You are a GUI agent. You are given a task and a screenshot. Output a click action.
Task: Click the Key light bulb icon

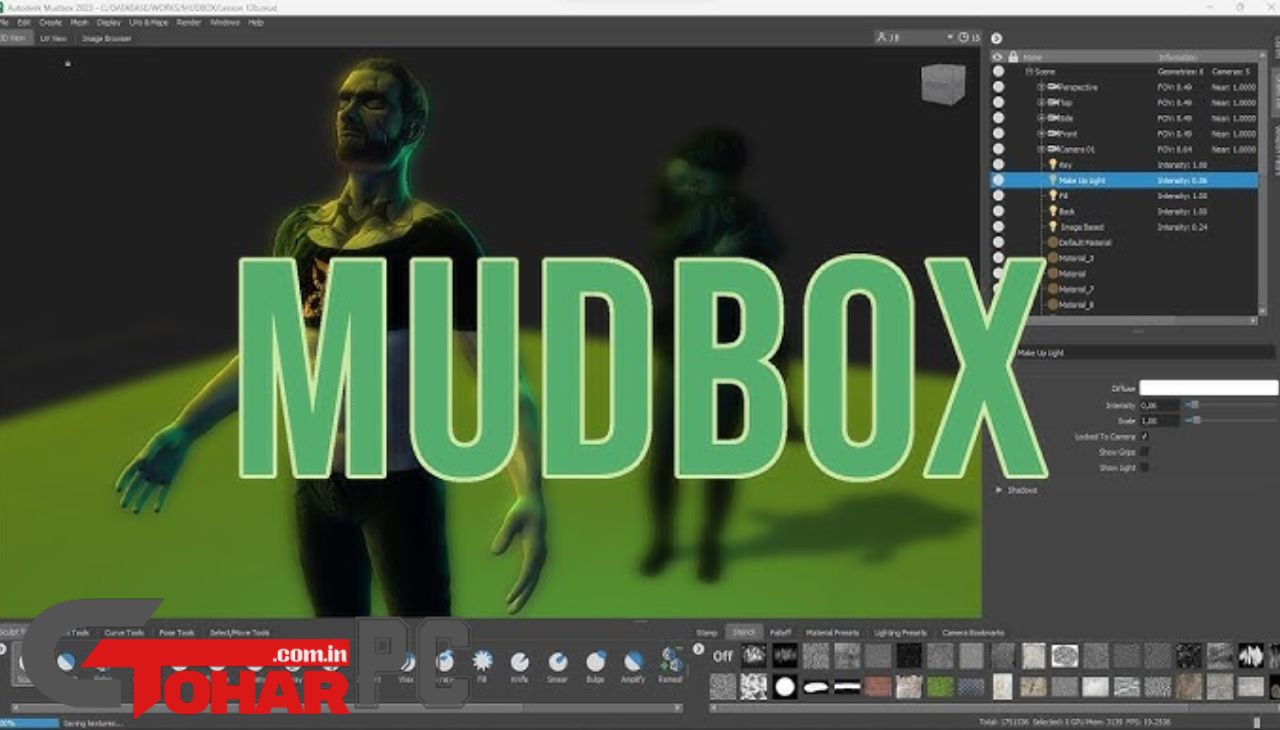point(1052,165)
